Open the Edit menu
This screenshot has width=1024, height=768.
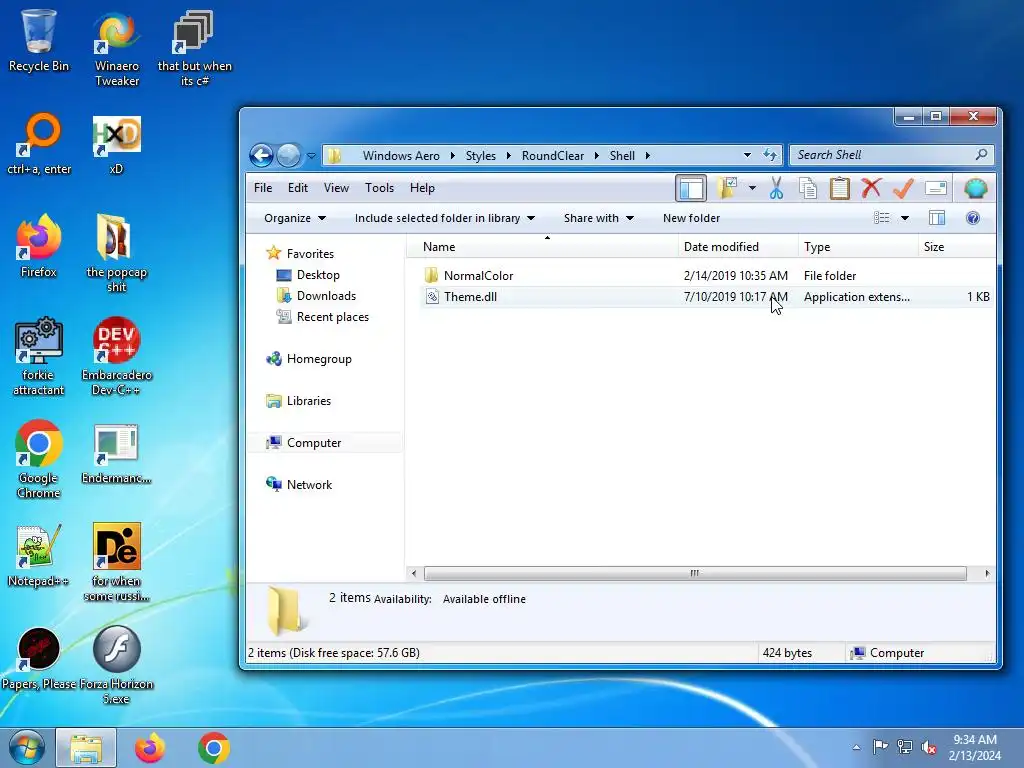[298, 188]
